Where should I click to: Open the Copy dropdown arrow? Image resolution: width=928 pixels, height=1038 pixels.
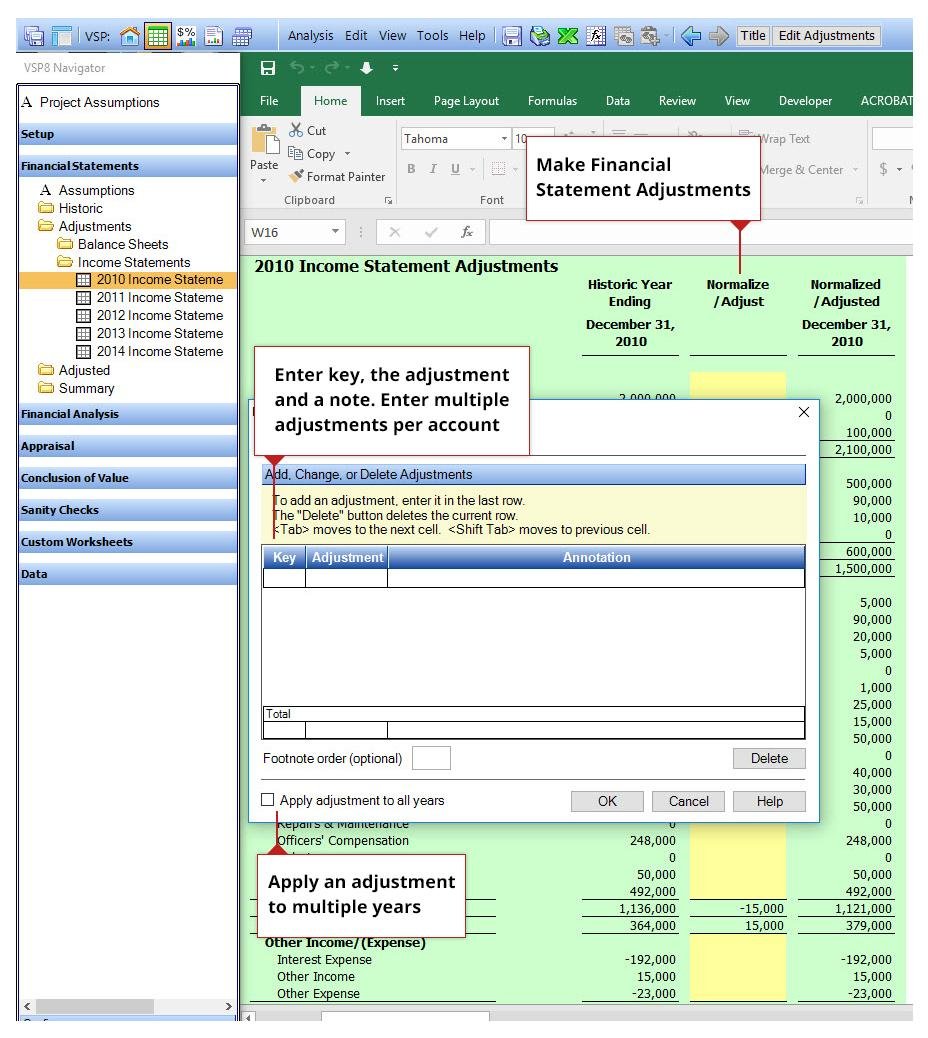[x=347, y=154]
